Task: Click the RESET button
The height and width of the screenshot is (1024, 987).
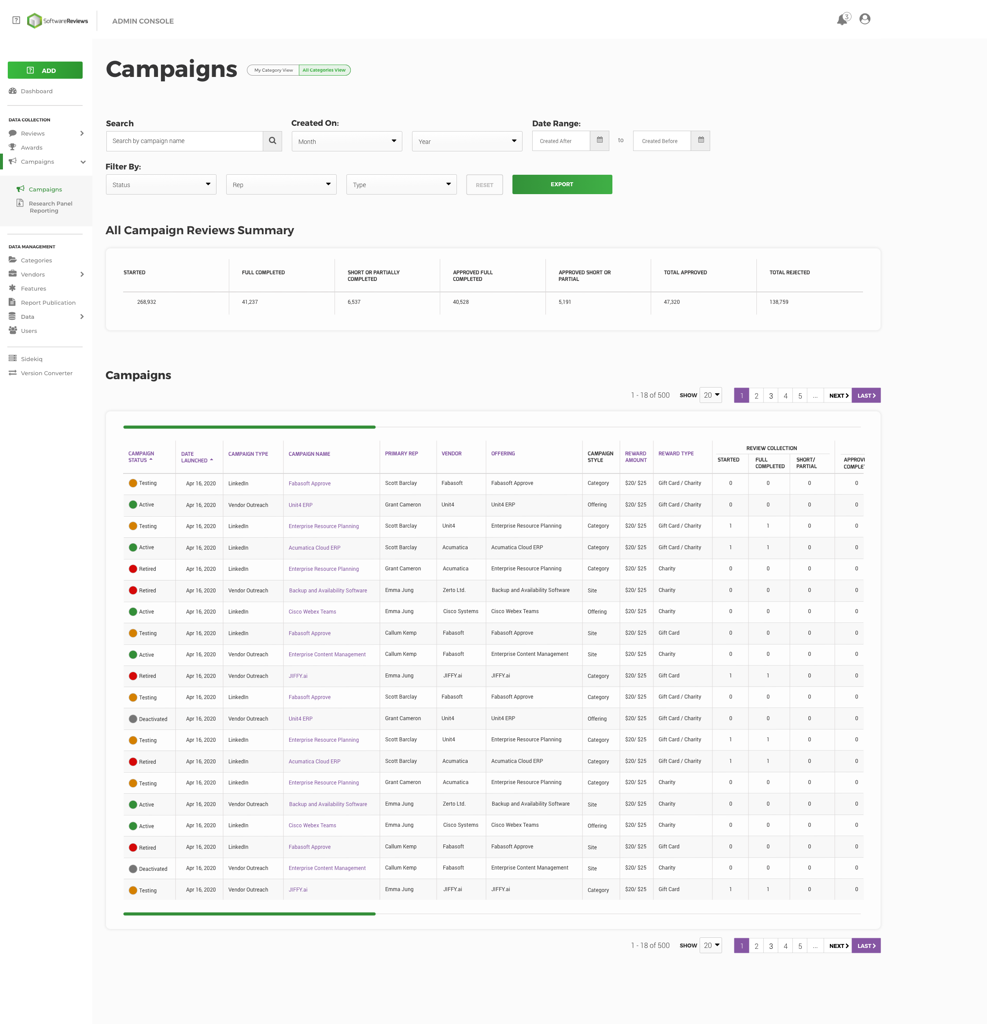Action: coord(485,185)
